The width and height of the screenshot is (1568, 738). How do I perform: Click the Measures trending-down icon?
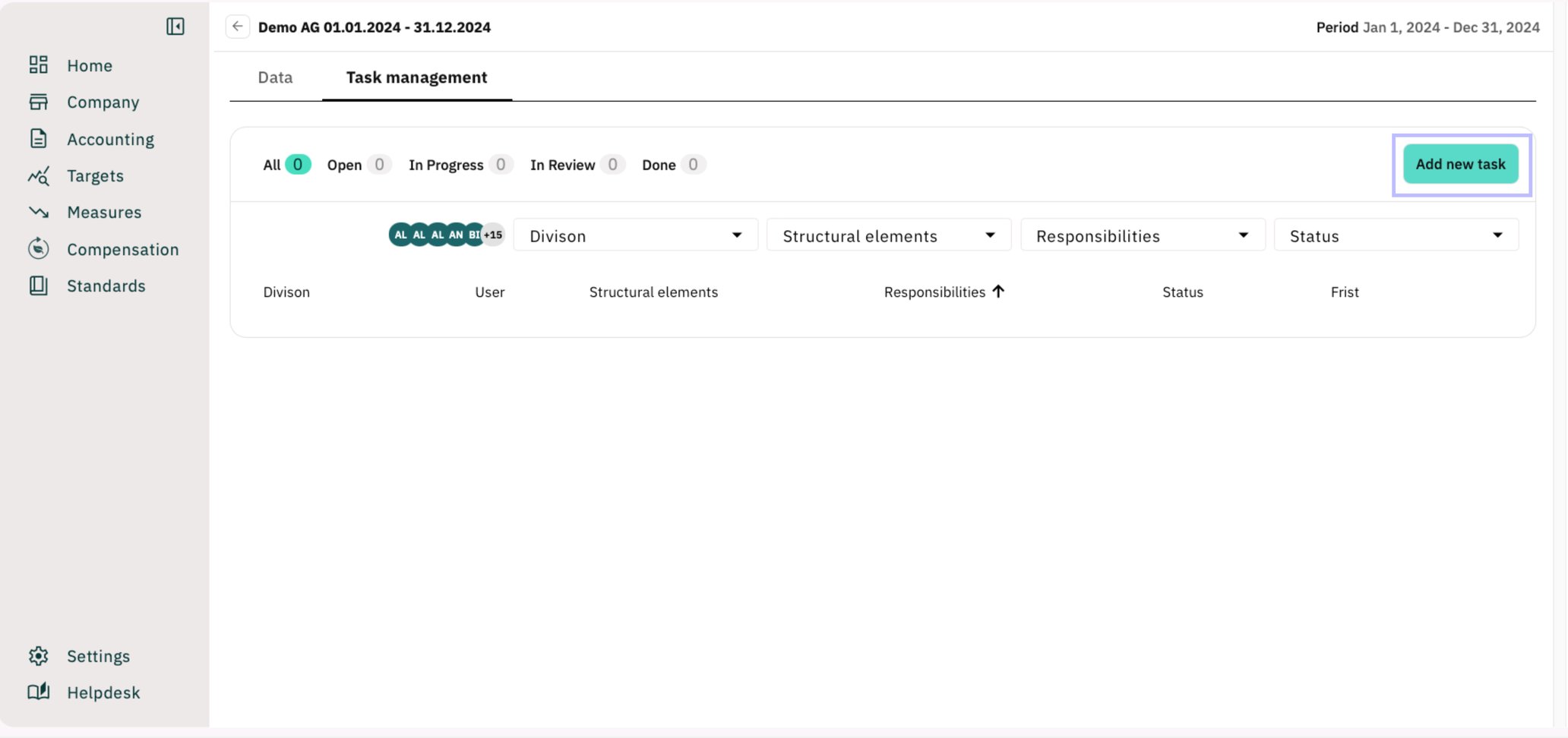(x=38, y=213)
